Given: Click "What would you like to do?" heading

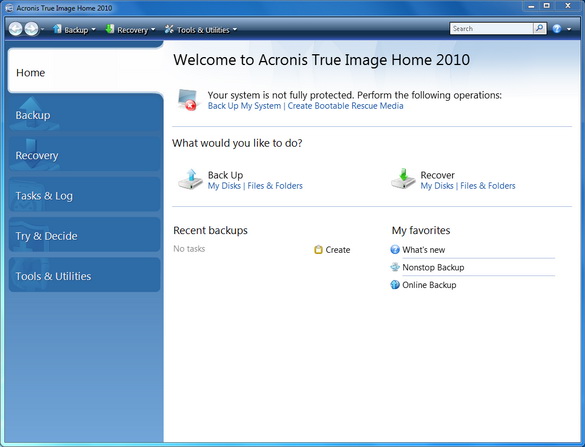Looking at the screenshot, I should pyautogui.click(x=237, y=143).
